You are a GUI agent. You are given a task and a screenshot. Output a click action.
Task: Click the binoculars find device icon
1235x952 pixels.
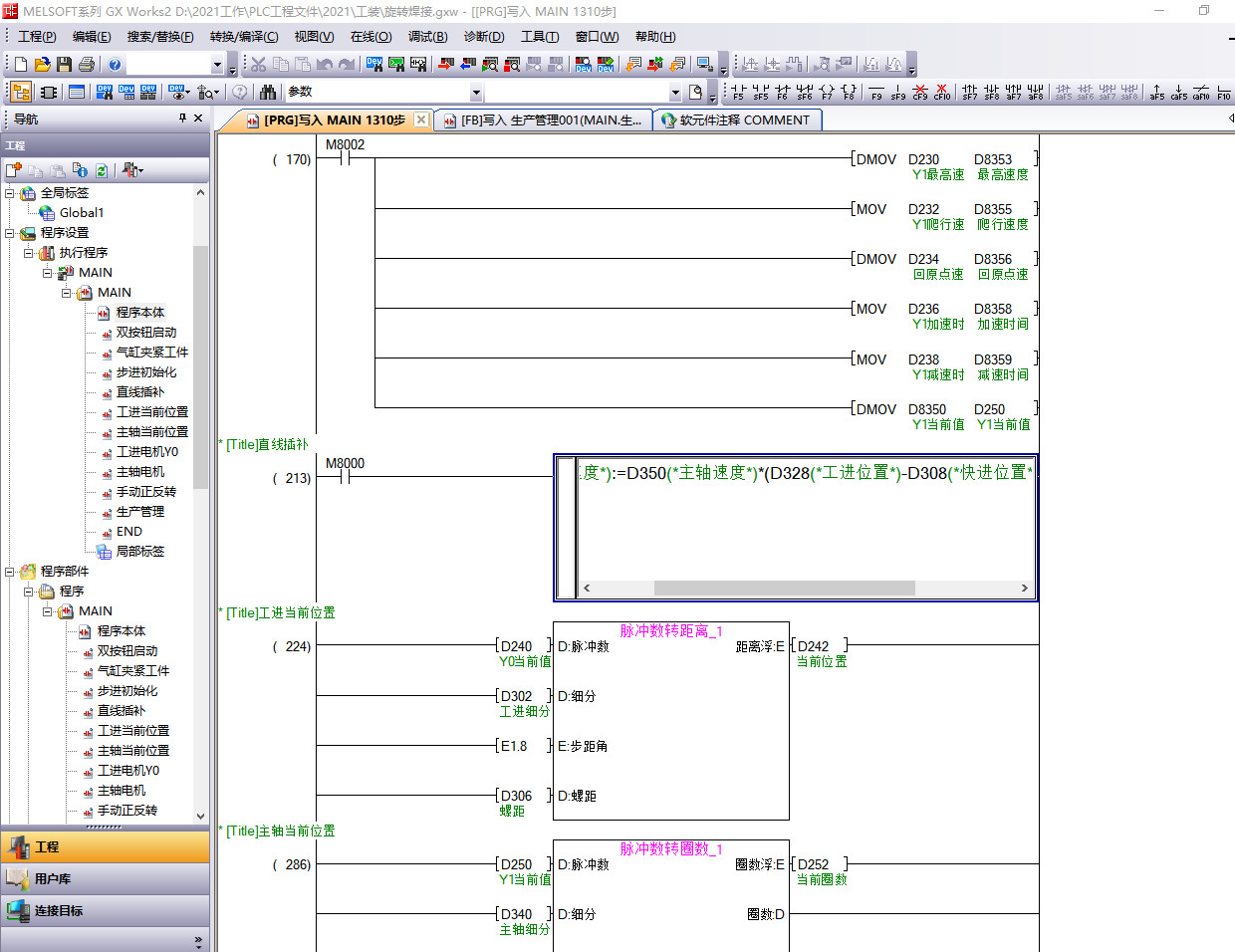[268, 93]
